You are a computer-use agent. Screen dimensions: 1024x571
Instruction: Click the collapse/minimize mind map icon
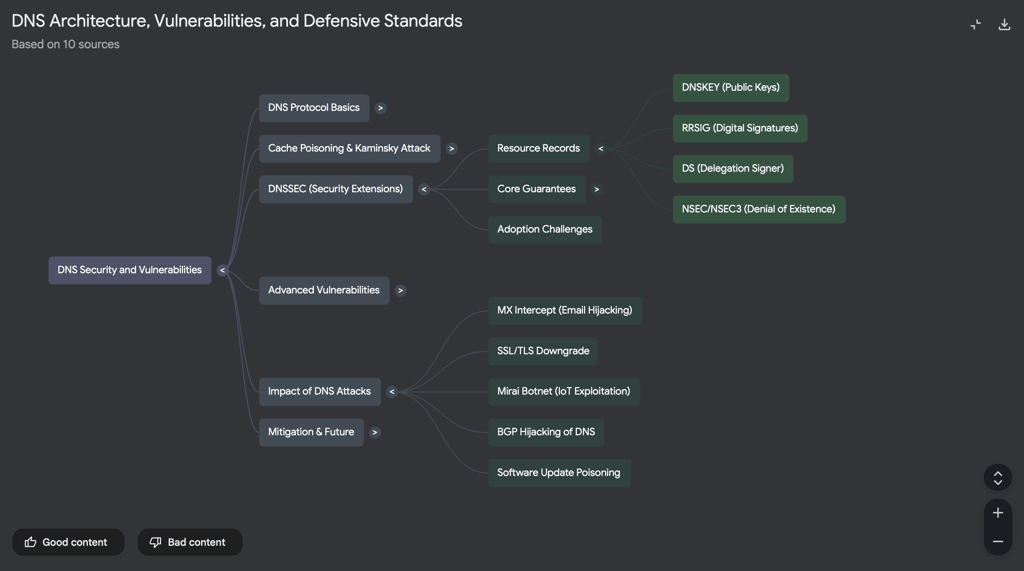[976, 25]
